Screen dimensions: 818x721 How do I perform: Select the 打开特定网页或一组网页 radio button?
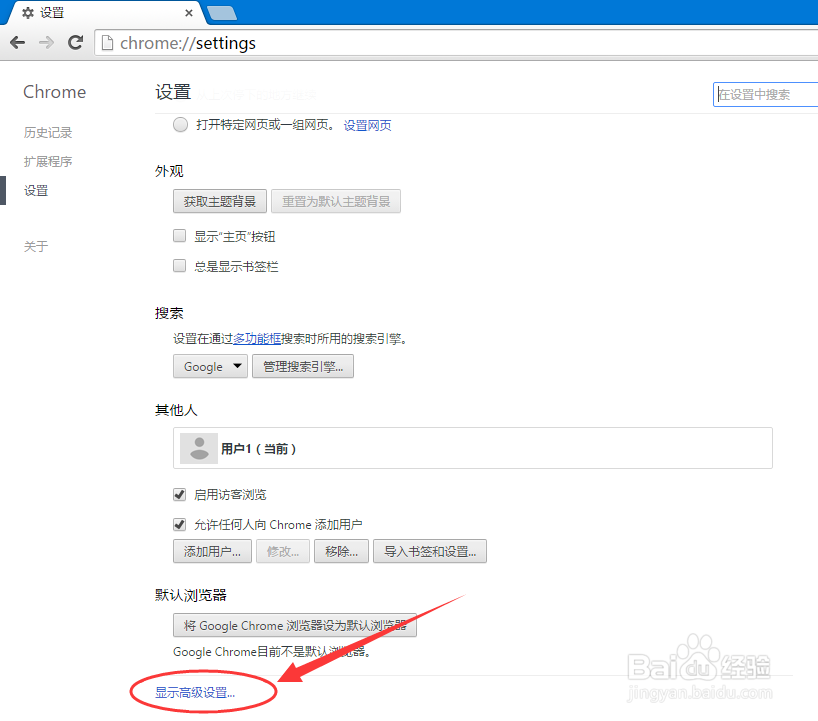[x=181, y=125]
